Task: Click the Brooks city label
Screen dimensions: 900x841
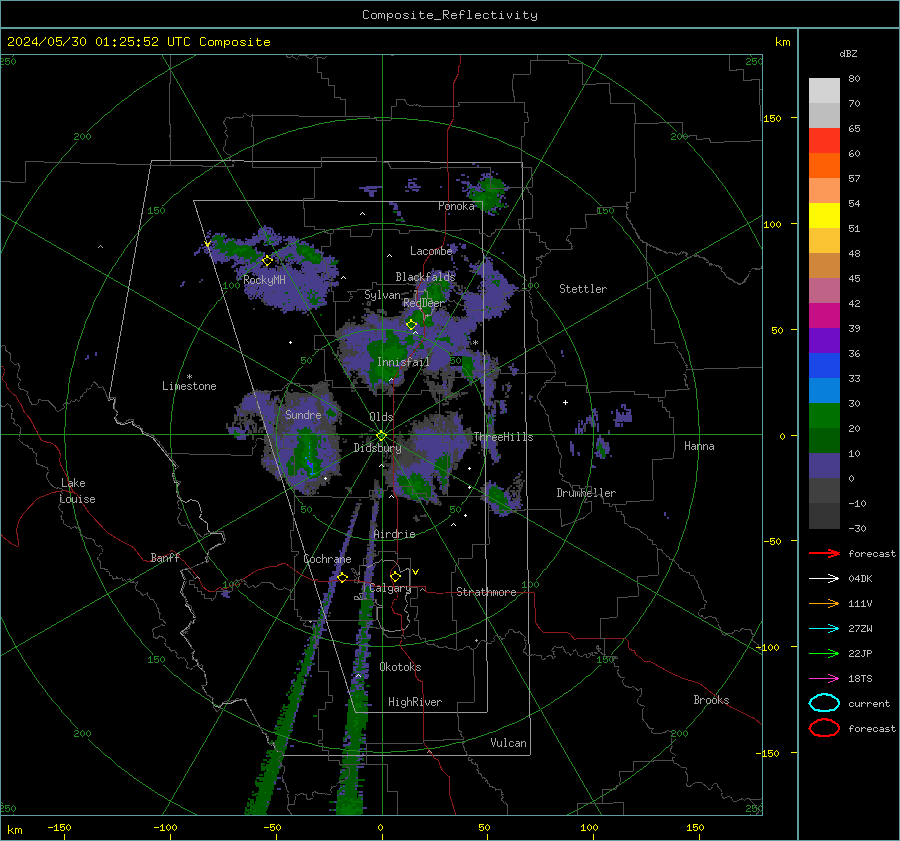Action: (711, 700)
